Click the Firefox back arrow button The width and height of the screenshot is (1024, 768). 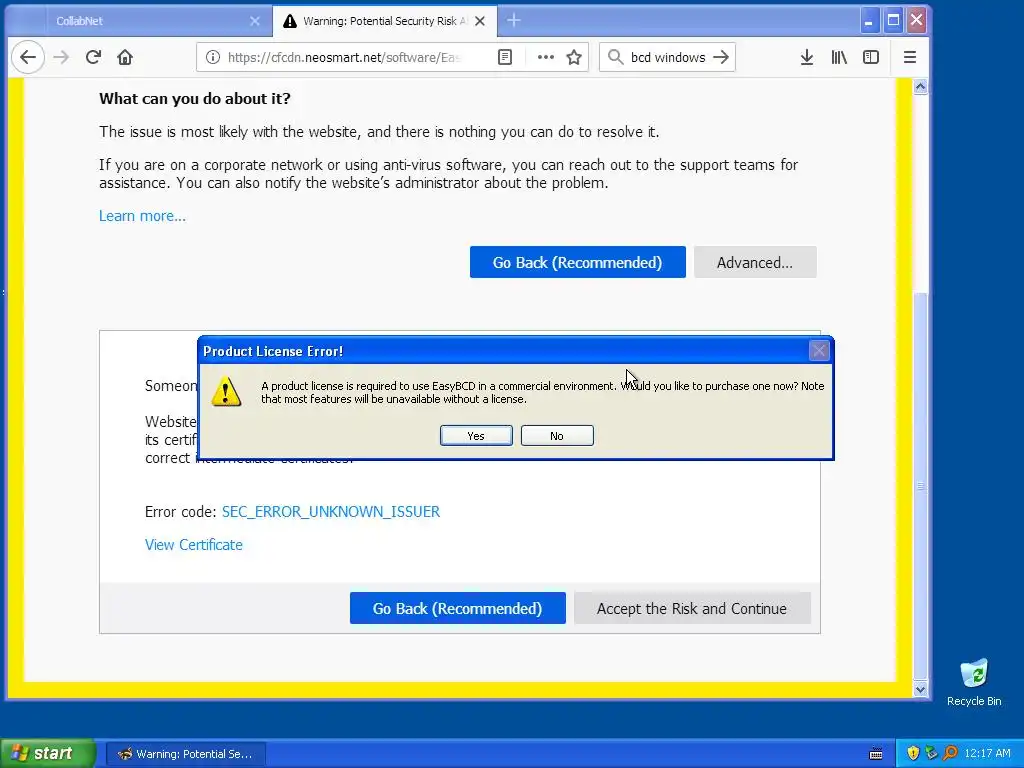pyautogui.click(x=28, y=57)
